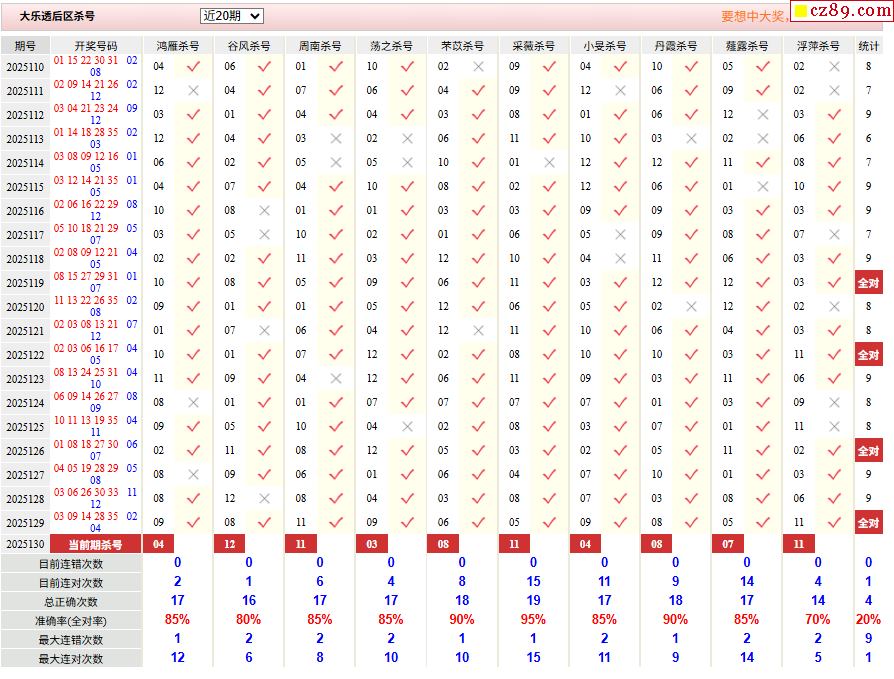Click the 全对 badge in row 2025119
This screenshot has height=679, width=894.
pos(868,283)
